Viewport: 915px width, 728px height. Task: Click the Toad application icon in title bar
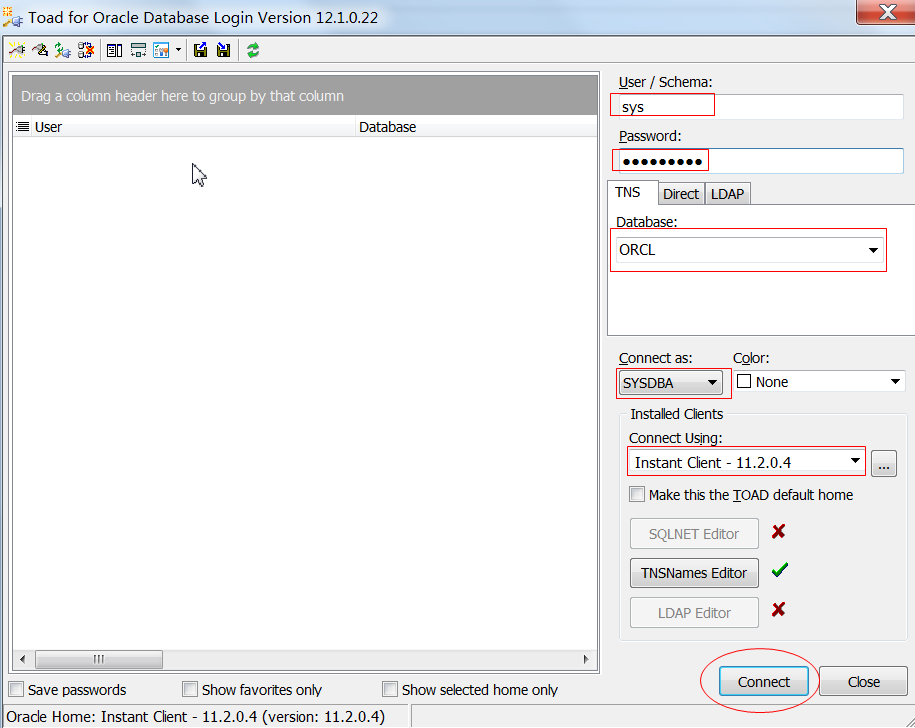pos(12,17)
